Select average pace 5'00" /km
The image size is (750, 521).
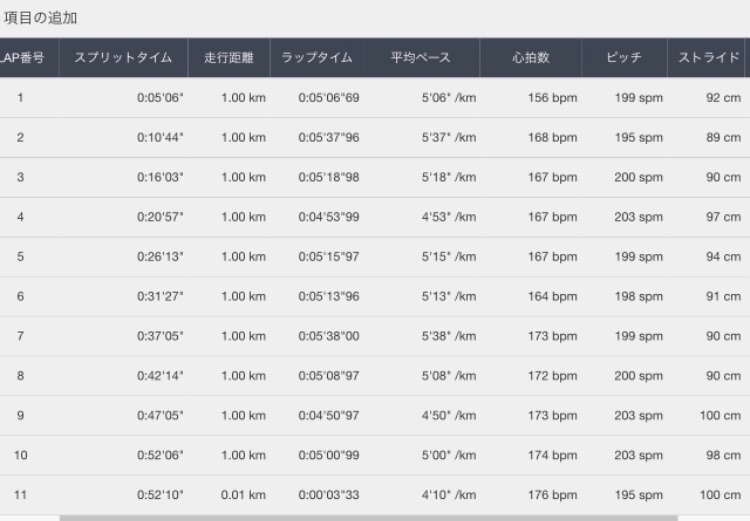[x=449, y=455]
